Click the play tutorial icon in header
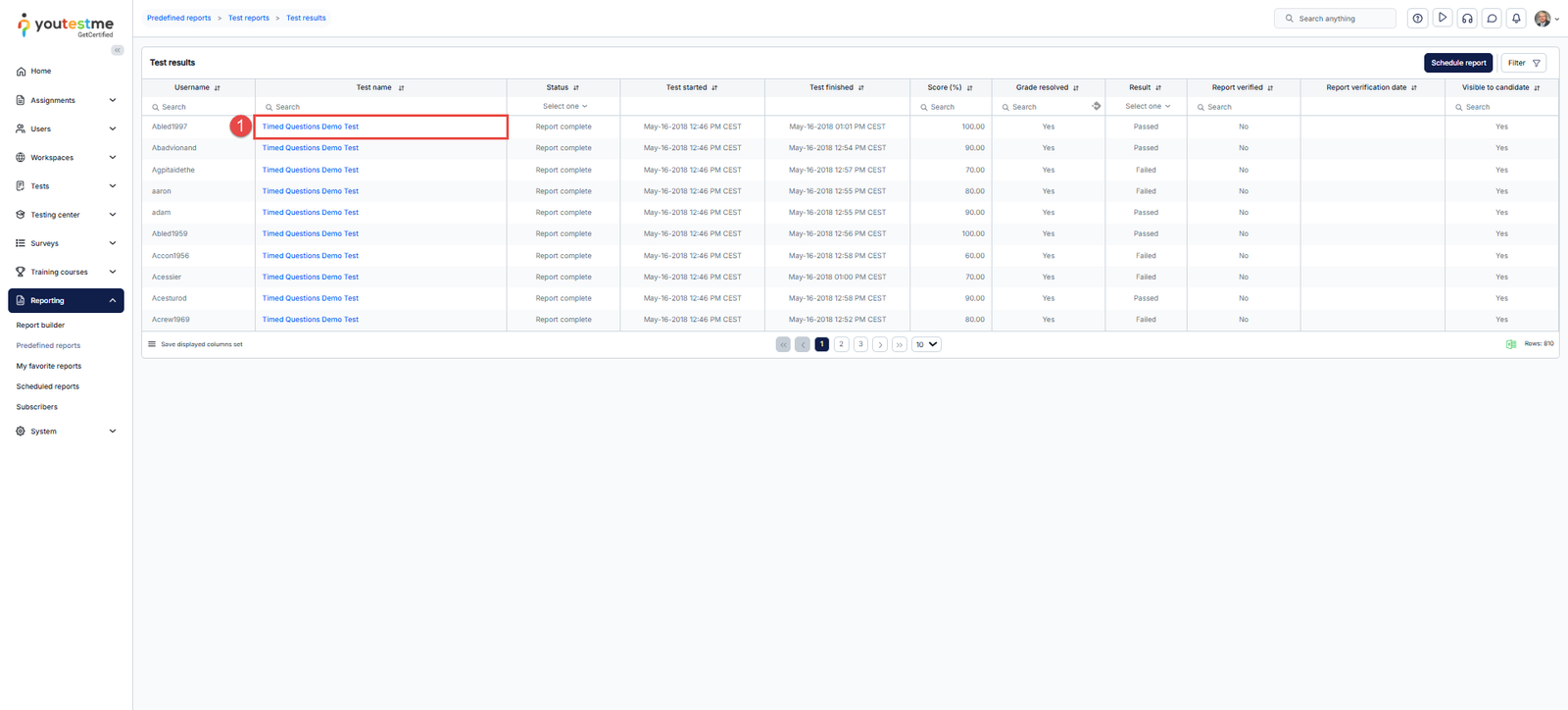The height and width of the screenshot is (710, 1568). pyautogui.click(x=1443, y=19)
